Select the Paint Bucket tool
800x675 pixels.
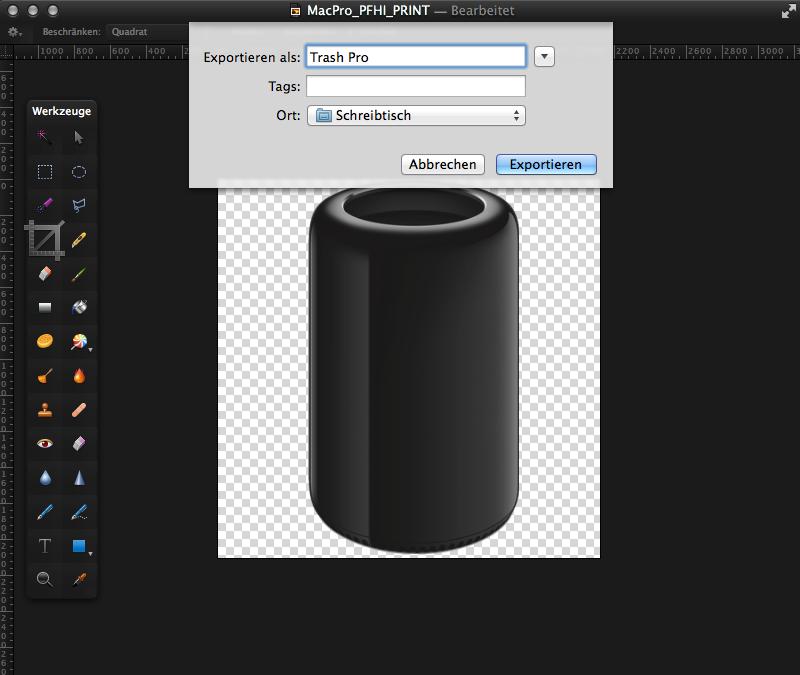(79, 307)
